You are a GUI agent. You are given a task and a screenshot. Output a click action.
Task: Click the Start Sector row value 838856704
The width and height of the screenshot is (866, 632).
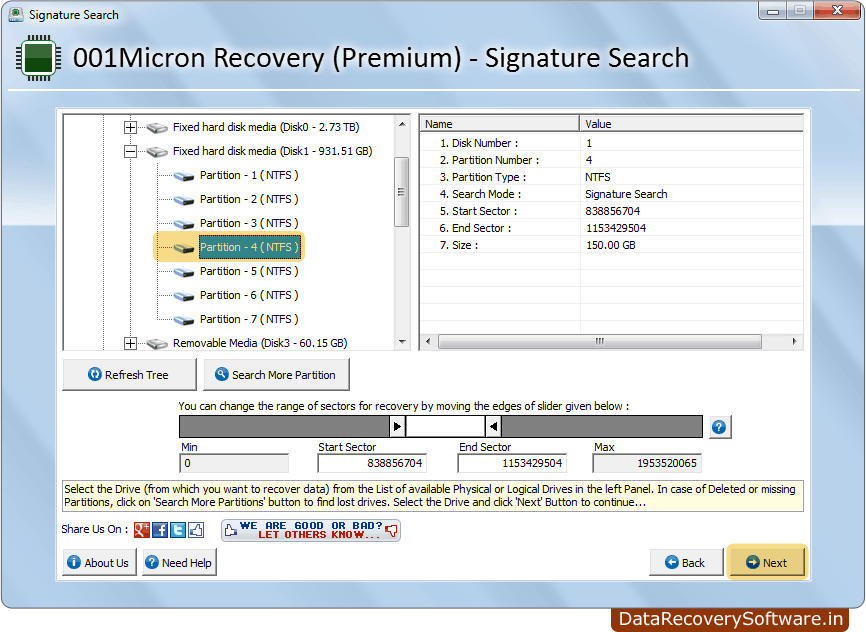tap(612, 211)
